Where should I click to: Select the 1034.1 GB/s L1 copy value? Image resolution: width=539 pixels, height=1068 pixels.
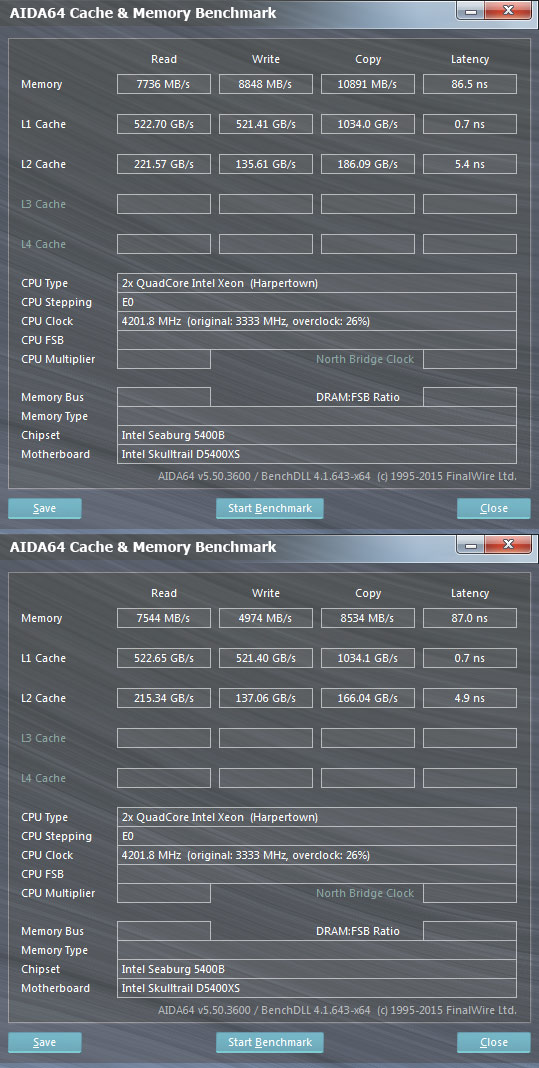368,658
